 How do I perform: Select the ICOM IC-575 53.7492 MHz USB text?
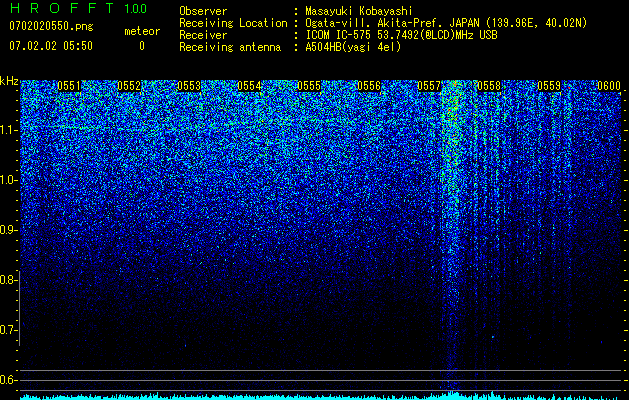pyautogui.click(x=401, y=35)
